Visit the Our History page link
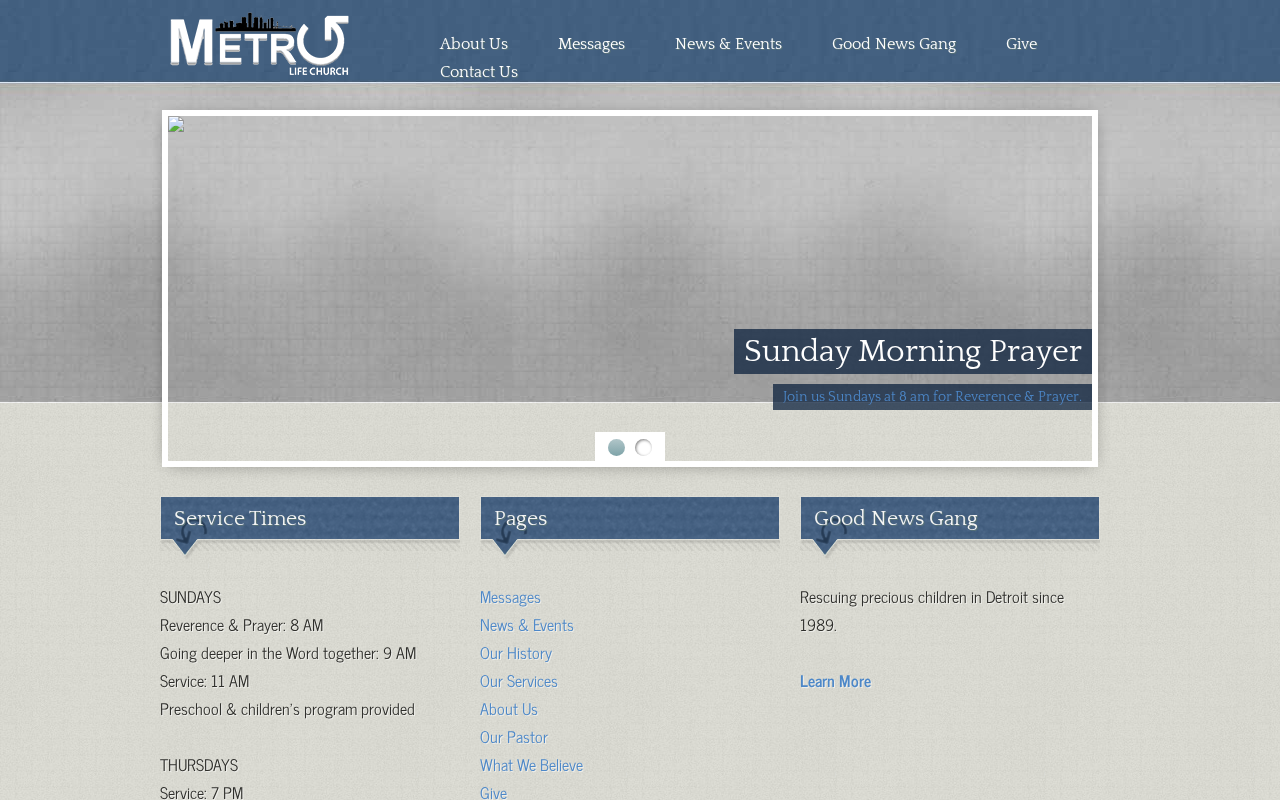 click(516, 653)
